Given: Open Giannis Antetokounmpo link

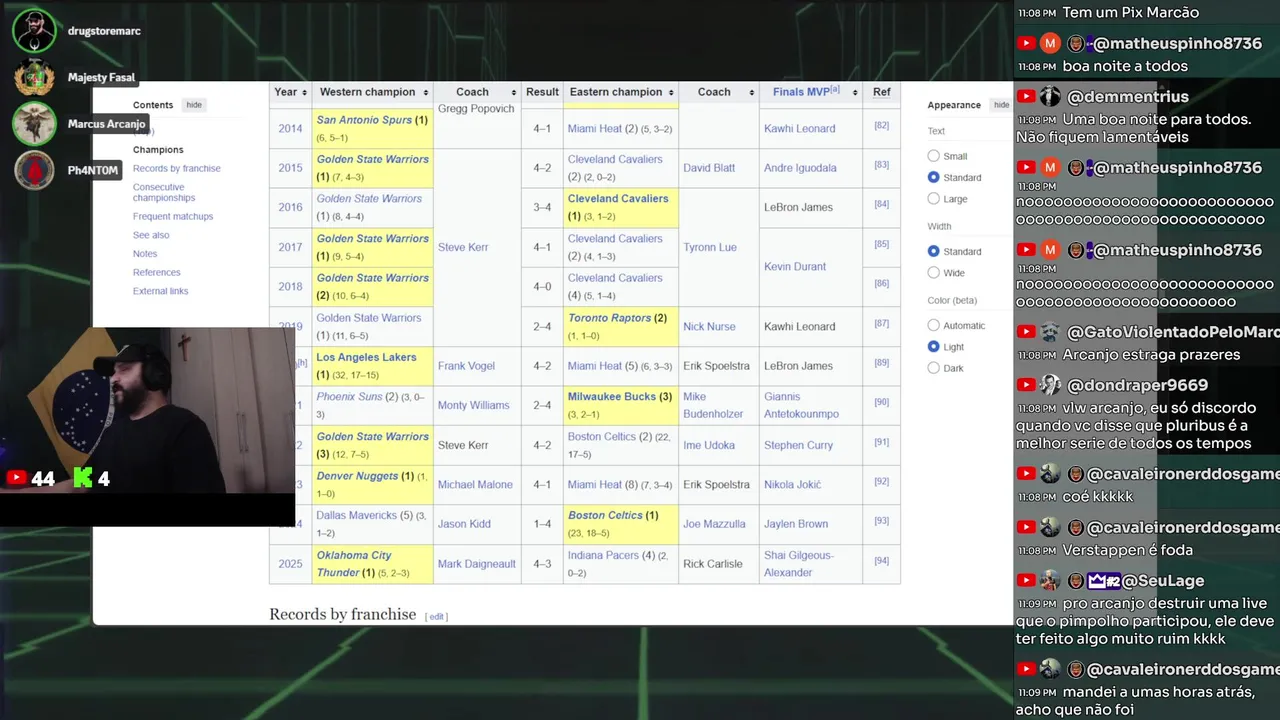Looking at the screenshot, I should point(801,405).
